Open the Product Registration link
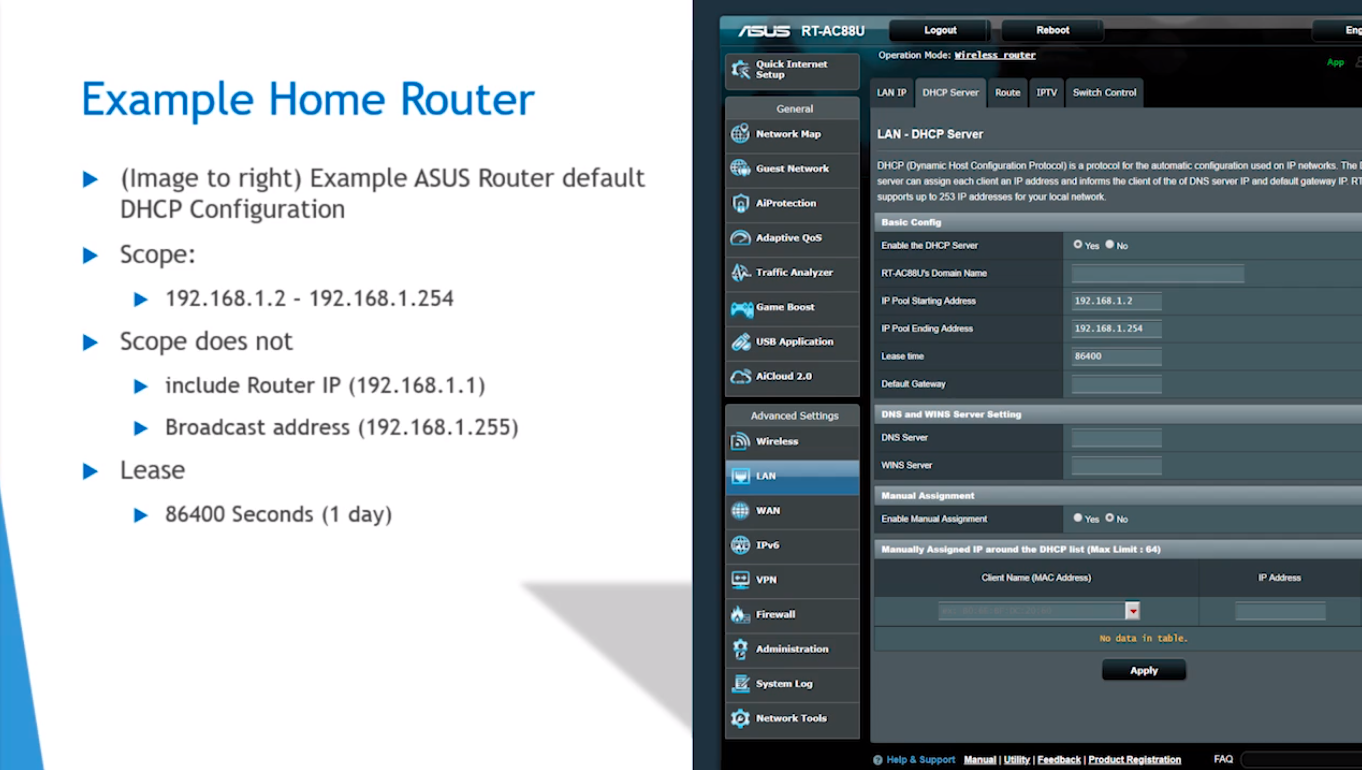 pos(1134,760)
